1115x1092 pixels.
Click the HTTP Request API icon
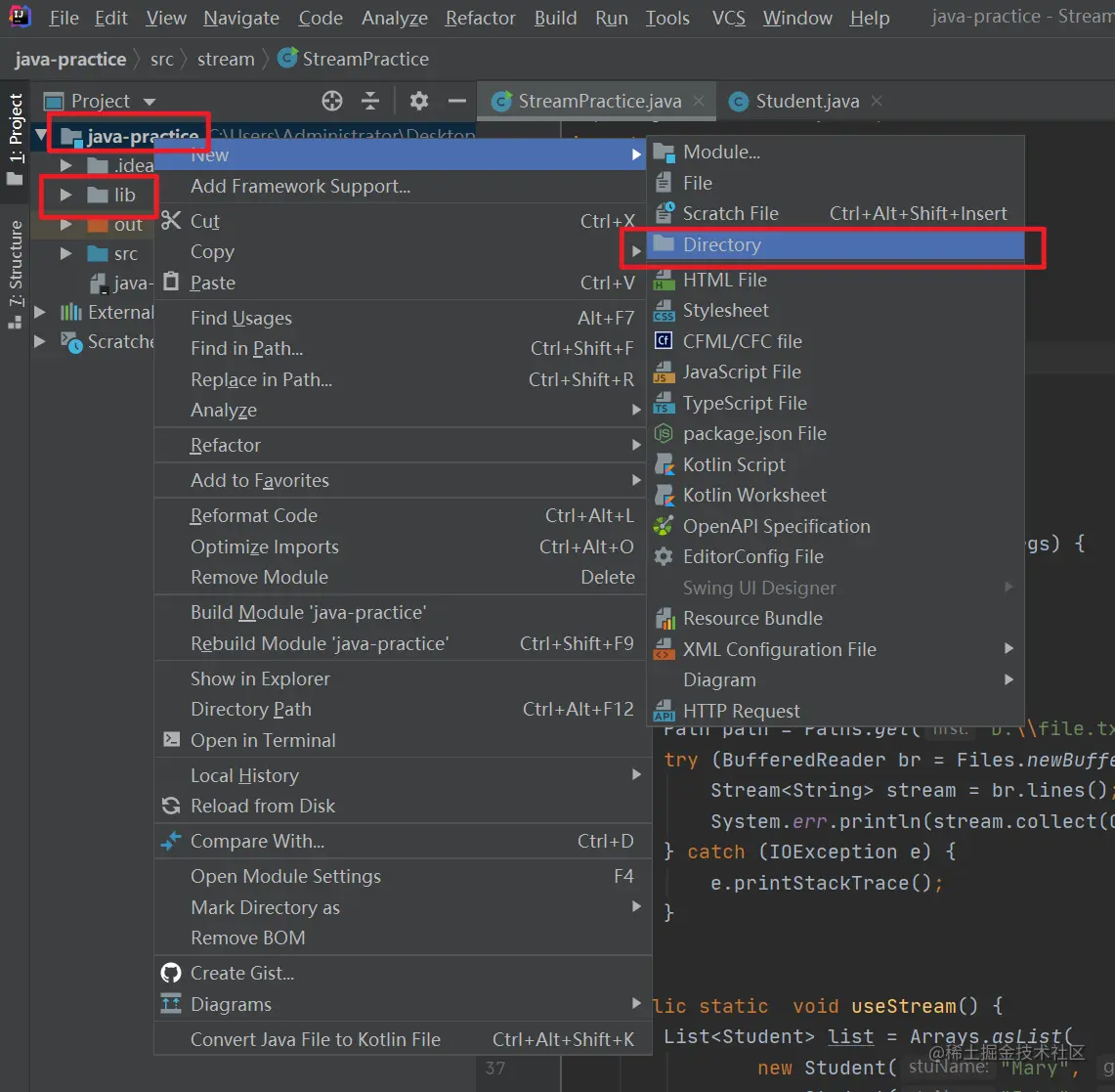pos(664,712)
